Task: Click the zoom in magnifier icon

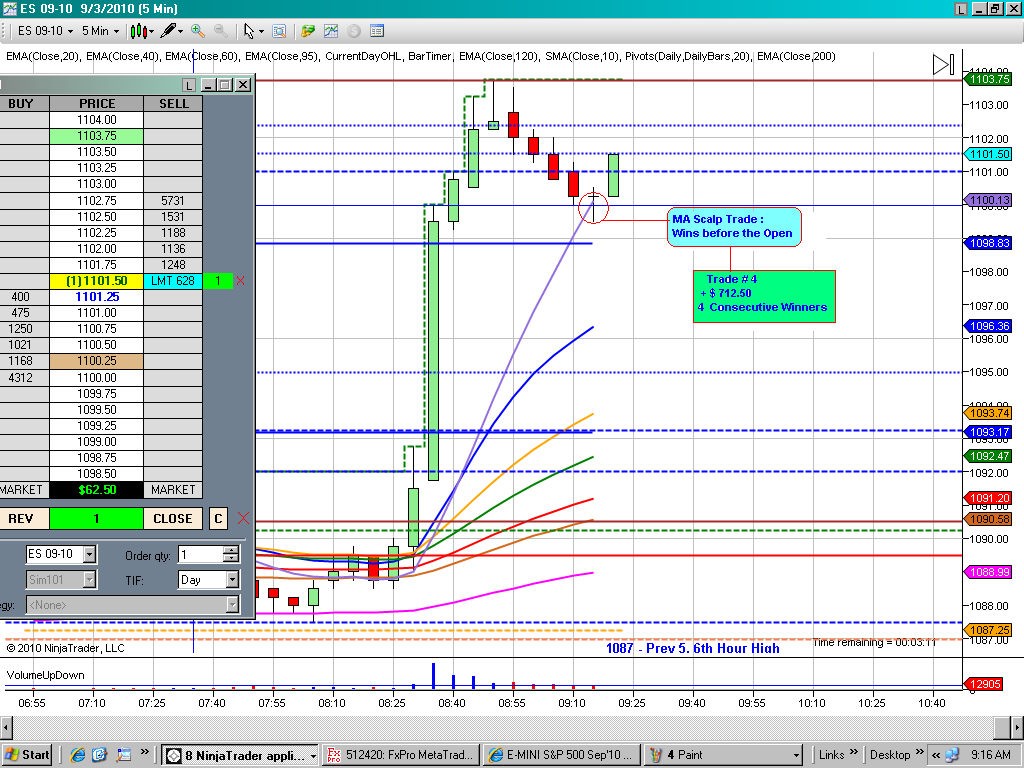Action: [x=198, y=31]
